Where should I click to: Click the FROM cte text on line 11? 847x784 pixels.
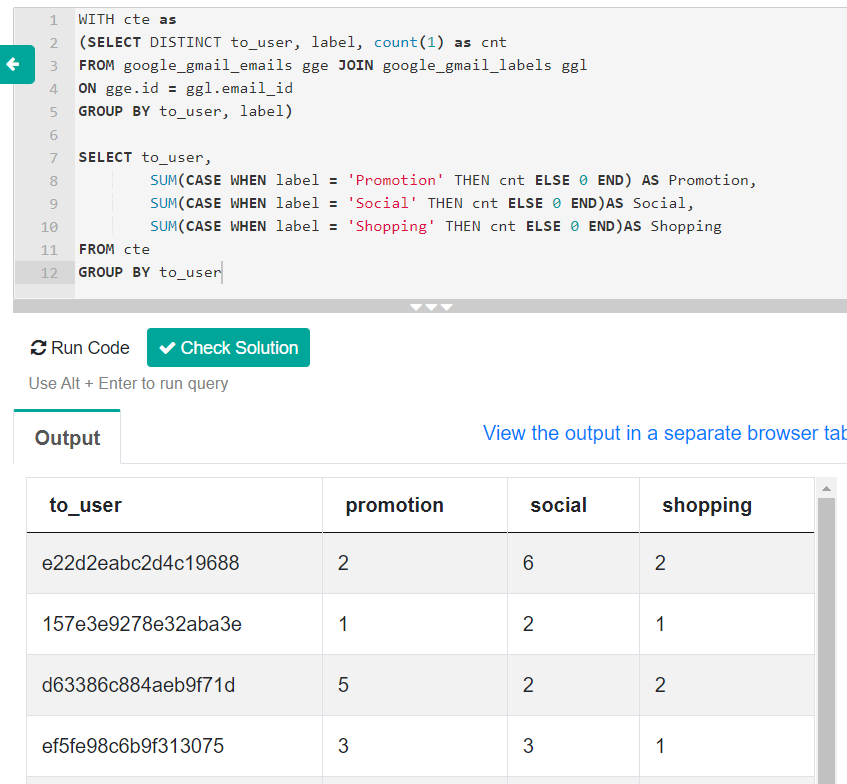tap(114, 249)
